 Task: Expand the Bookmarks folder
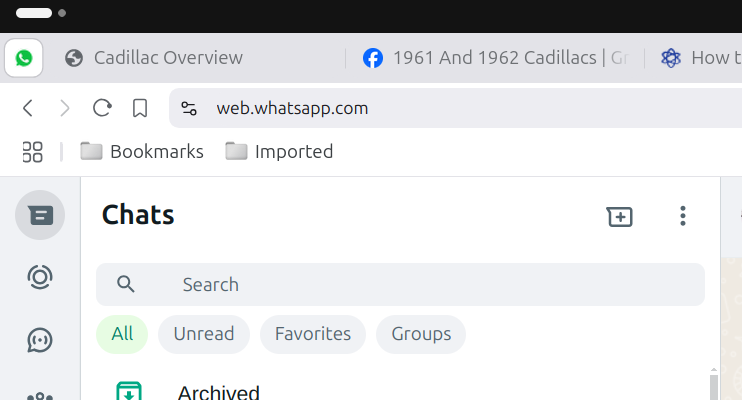[142, 152]
